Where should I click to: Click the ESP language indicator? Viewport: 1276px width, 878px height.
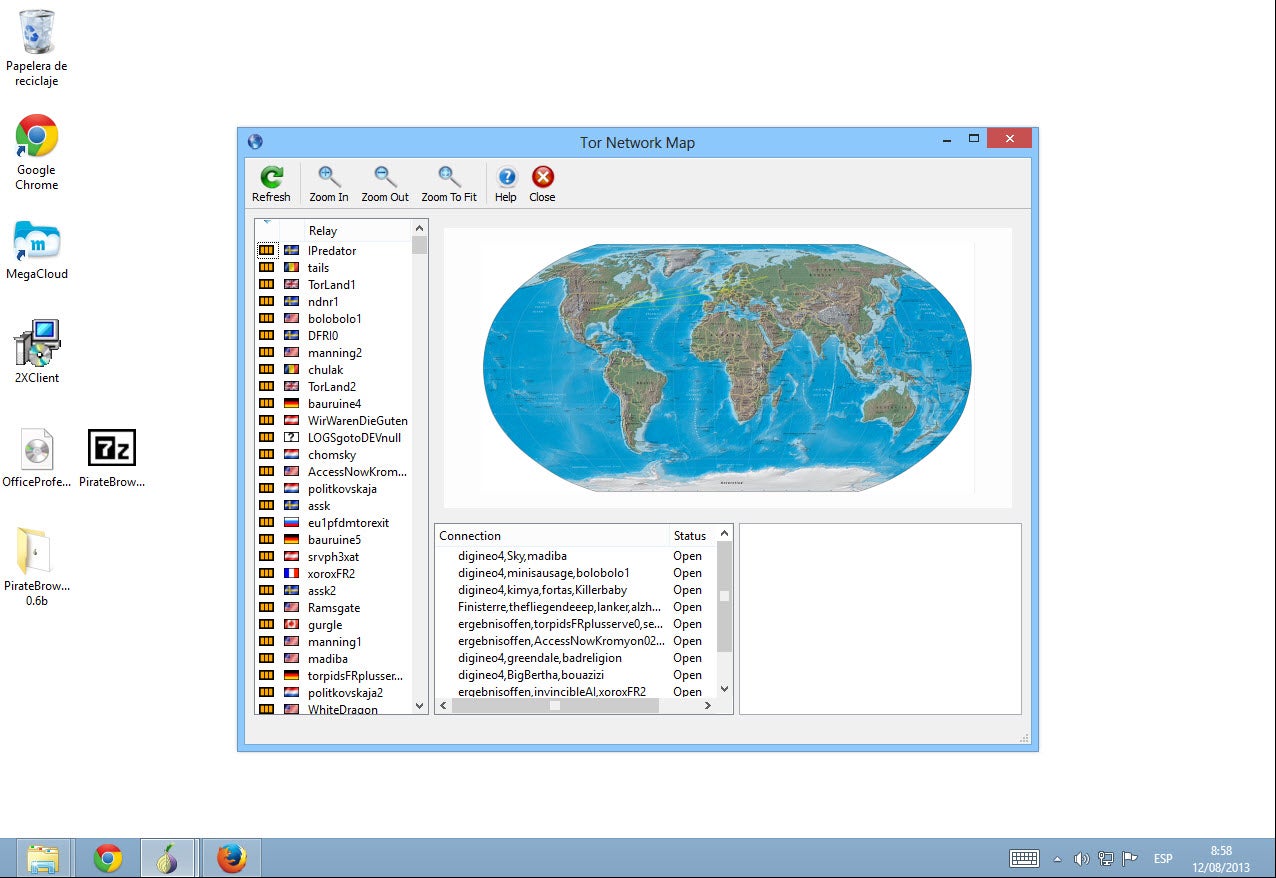click(1163, 859)
